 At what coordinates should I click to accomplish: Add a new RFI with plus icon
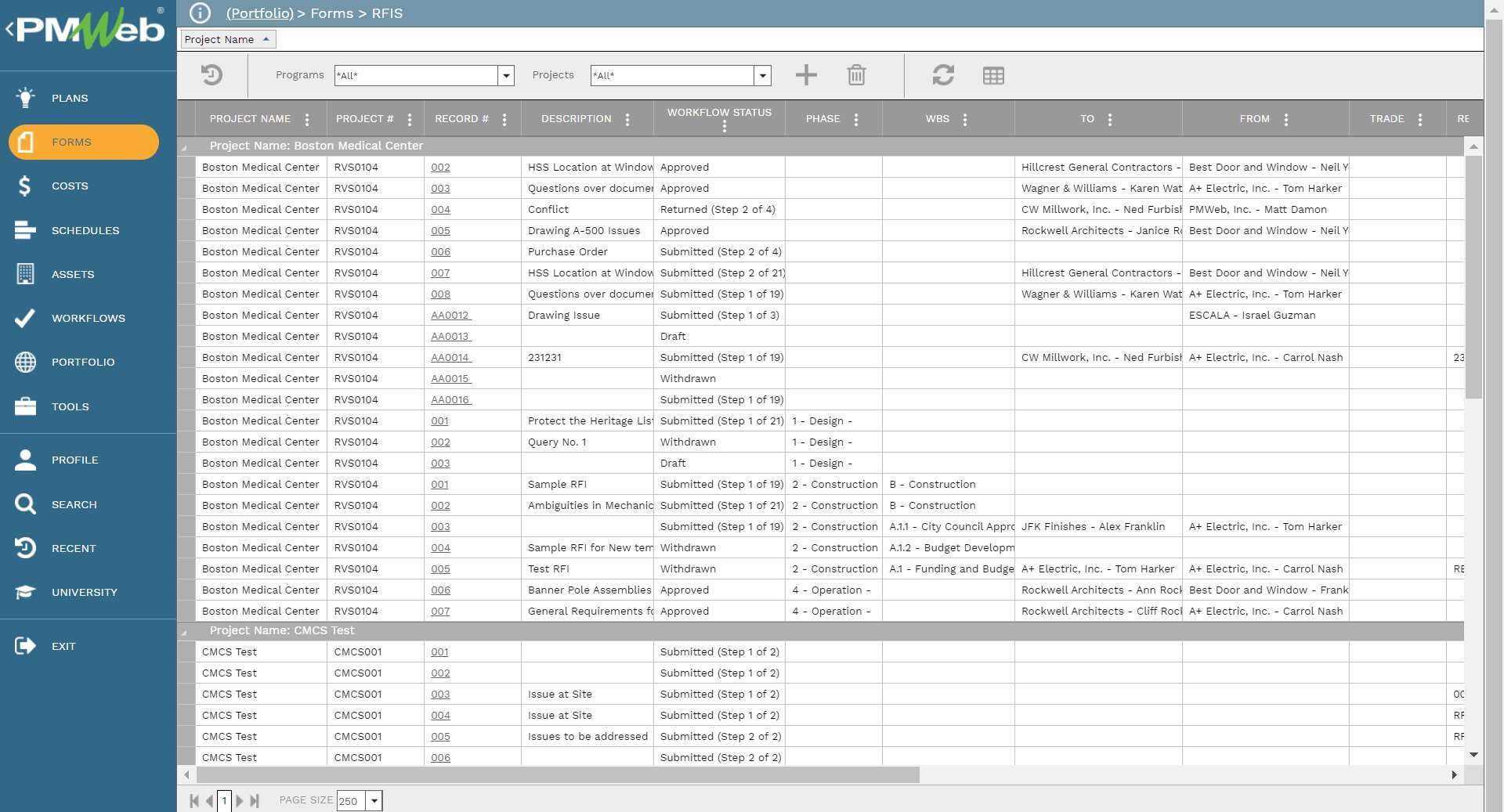pos(806,75)
